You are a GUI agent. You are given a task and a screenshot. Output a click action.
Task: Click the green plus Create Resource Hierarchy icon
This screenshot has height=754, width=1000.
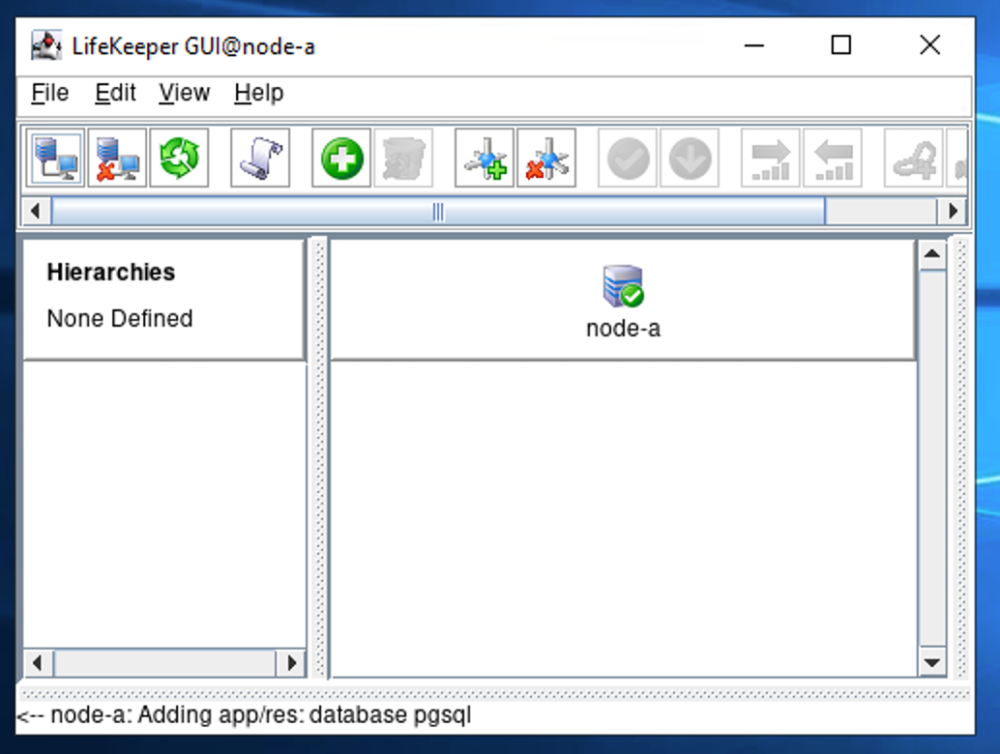point(341,158)
